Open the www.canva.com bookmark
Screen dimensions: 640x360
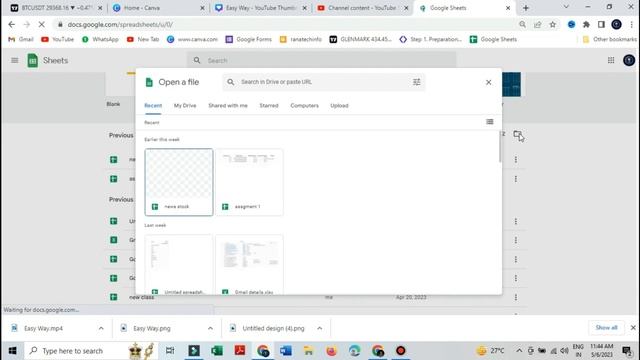(192, 39)
